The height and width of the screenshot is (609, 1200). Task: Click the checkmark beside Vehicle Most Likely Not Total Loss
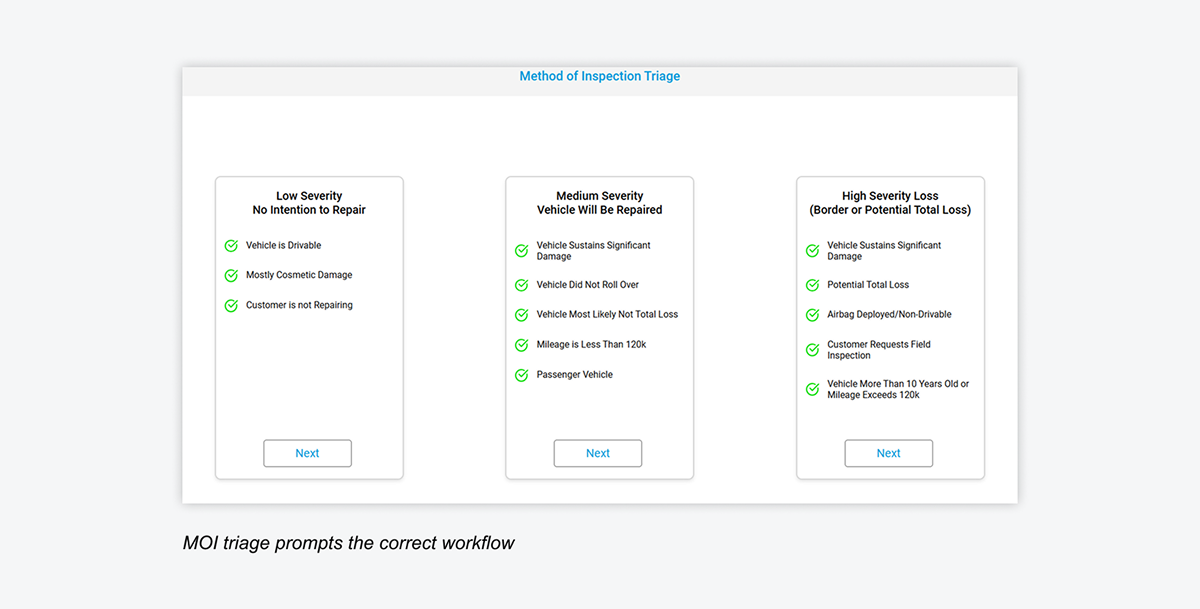(521, 315)
